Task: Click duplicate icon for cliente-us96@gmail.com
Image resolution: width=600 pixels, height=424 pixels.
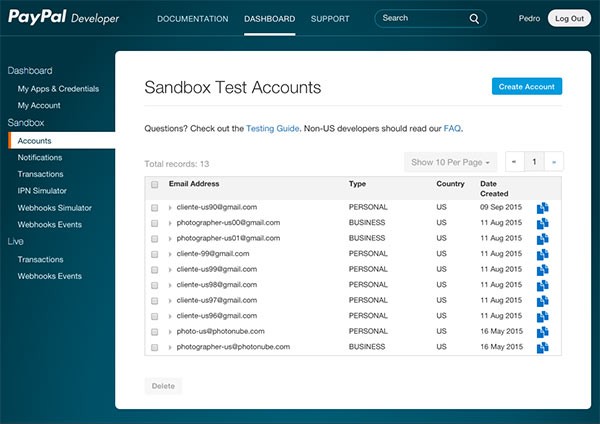Action: click(542, 316)
